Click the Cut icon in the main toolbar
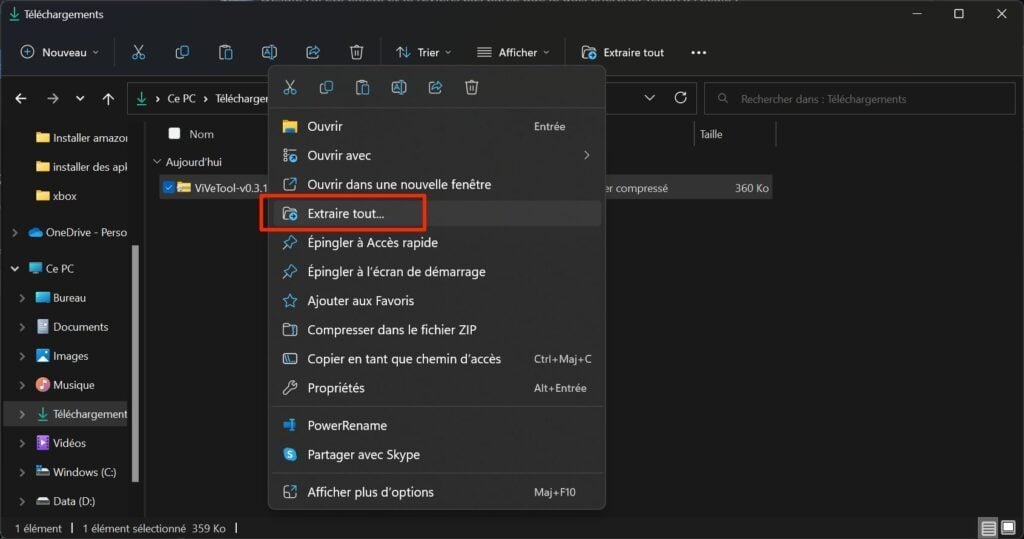The height and width of the screenshot is (539, 1024). (138, 52)
